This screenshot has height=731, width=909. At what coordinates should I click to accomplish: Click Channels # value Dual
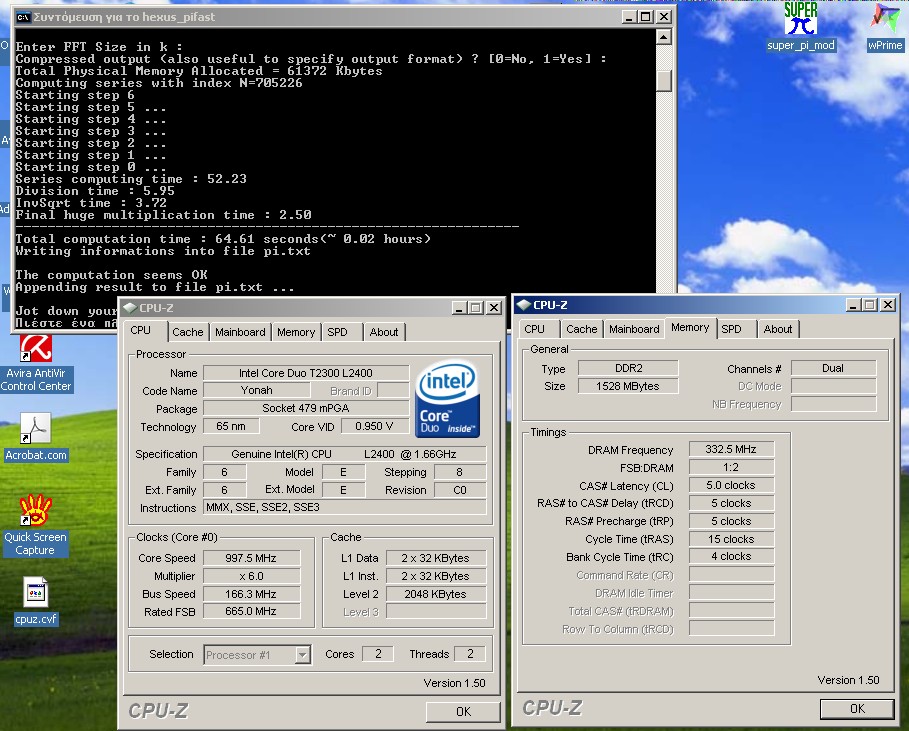tap(833, 368)
